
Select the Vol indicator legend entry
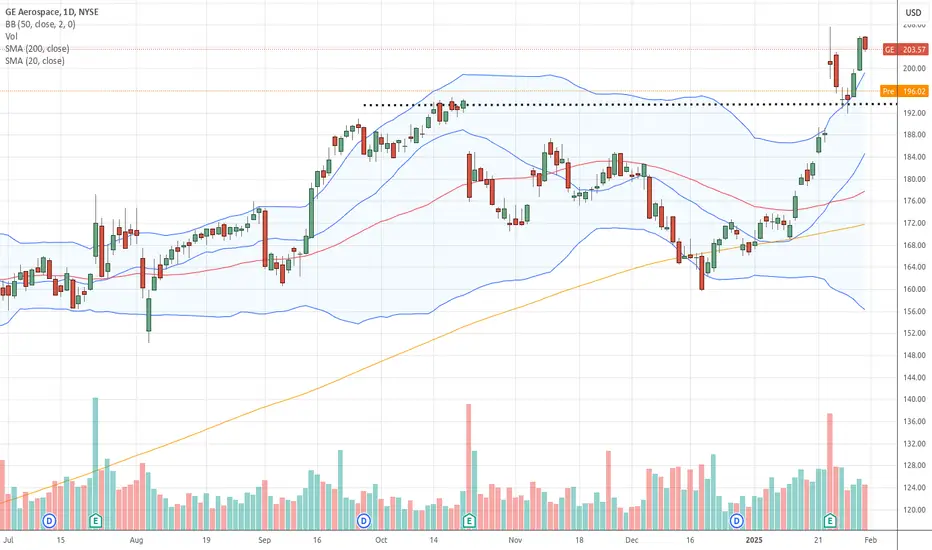pos(11,37)
